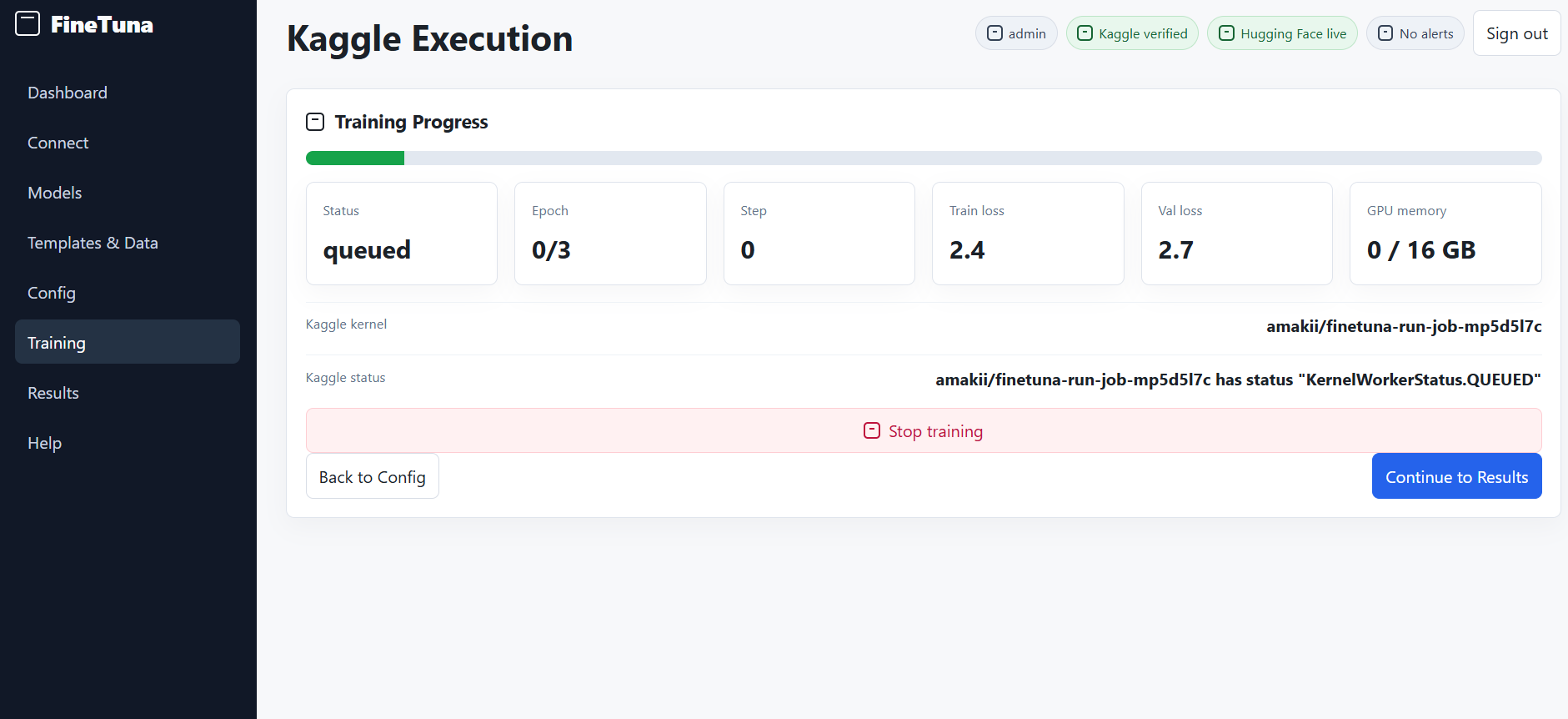The height and width of the screenshot is (719, 1568).
Task: Go Back to Config
Action: (x=373, y=476)
